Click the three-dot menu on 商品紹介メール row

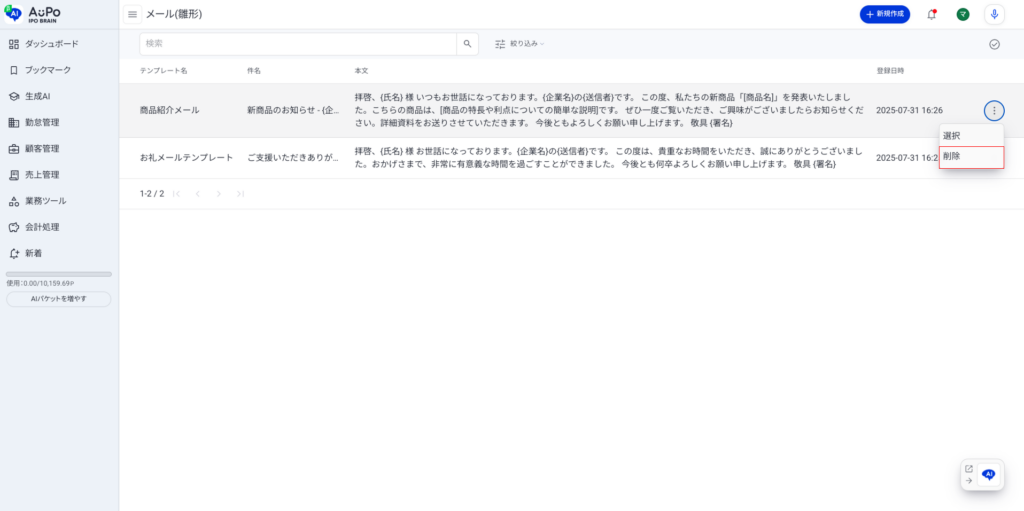click(993, 110)
